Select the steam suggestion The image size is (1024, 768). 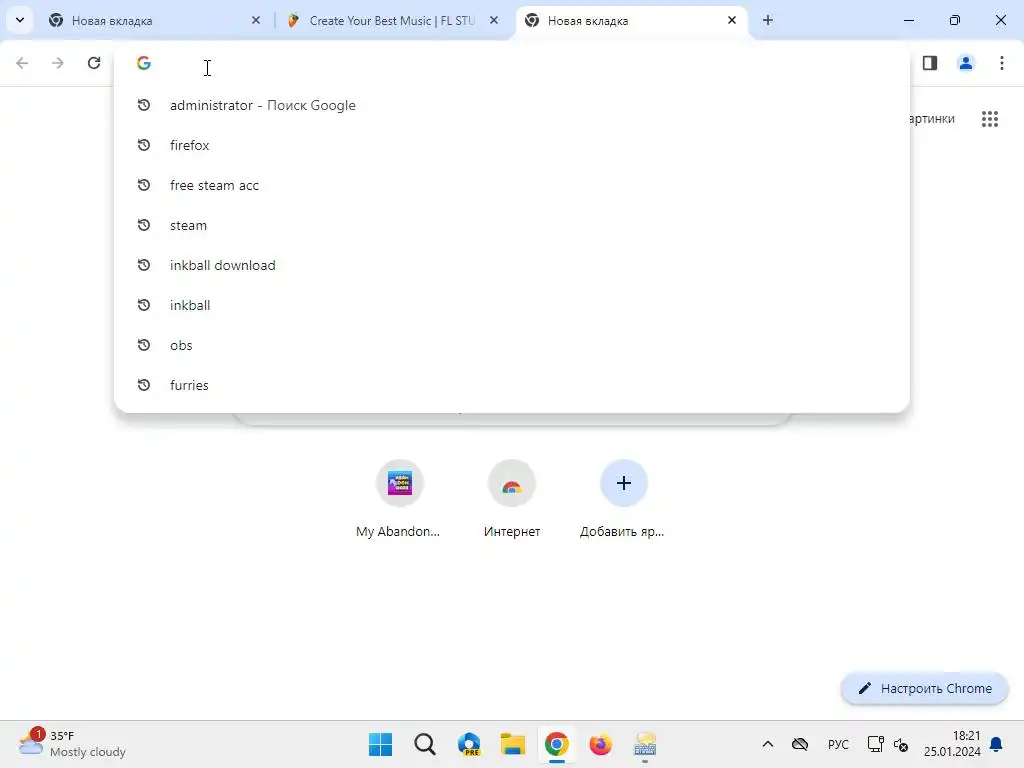point(512,225)
